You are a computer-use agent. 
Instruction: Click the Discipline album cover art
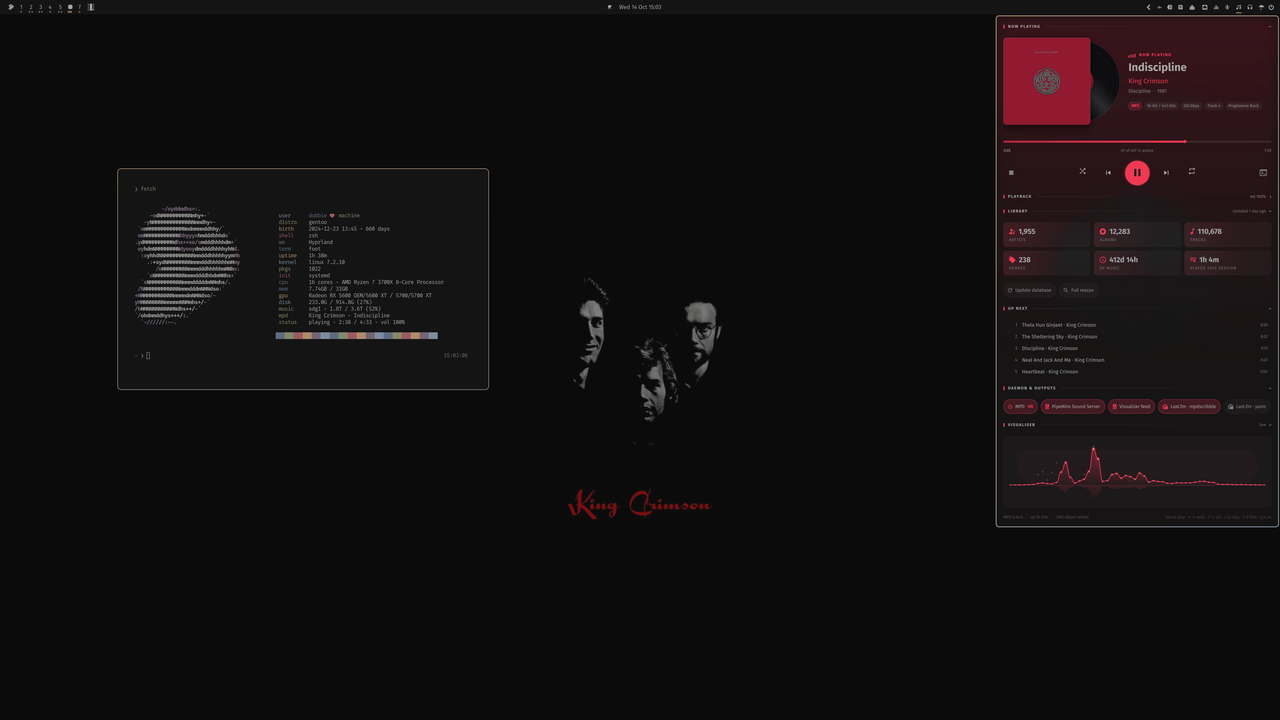click(1047, 81)
